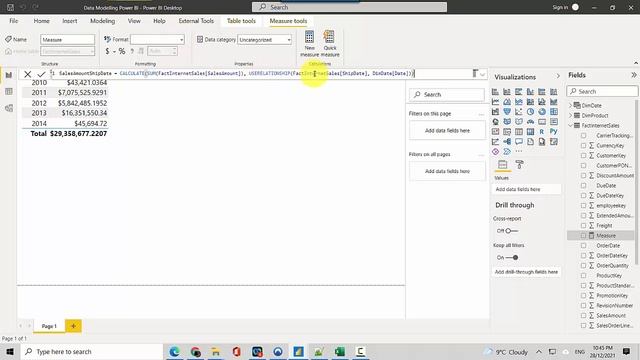Screen dimensions: 640x360
Task: Tick the SalesAmount field checkbox
Action: click(583, 316)
